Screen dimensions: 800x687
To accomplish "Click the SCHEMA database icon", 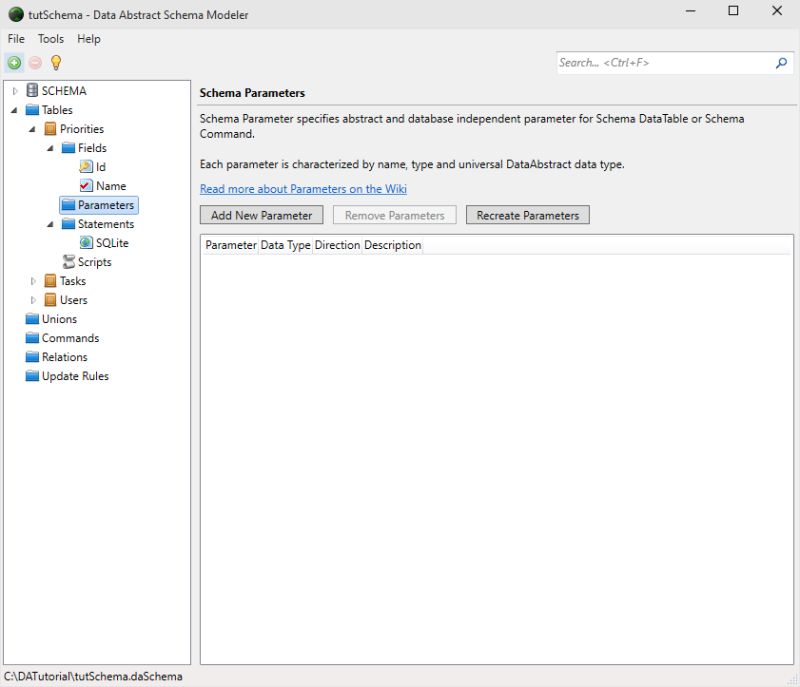I will tap(32, 90).
